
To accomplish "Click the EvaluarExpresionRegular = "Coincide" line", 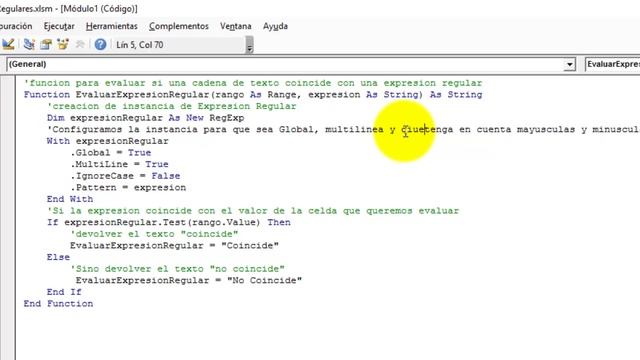I will (x=174, y=246).
